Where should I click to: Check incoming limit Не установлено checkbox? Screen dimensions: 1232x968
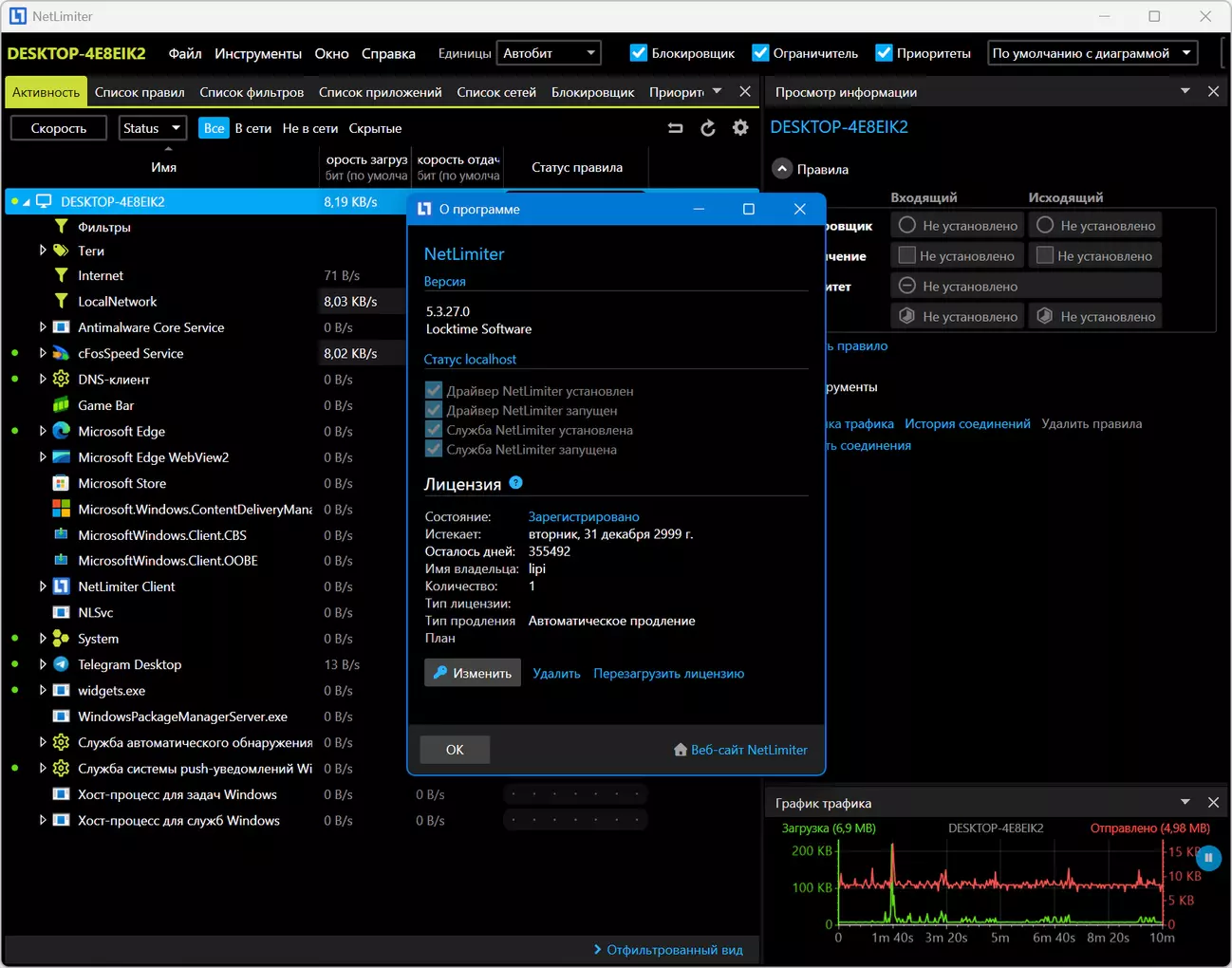coord(906,255)
